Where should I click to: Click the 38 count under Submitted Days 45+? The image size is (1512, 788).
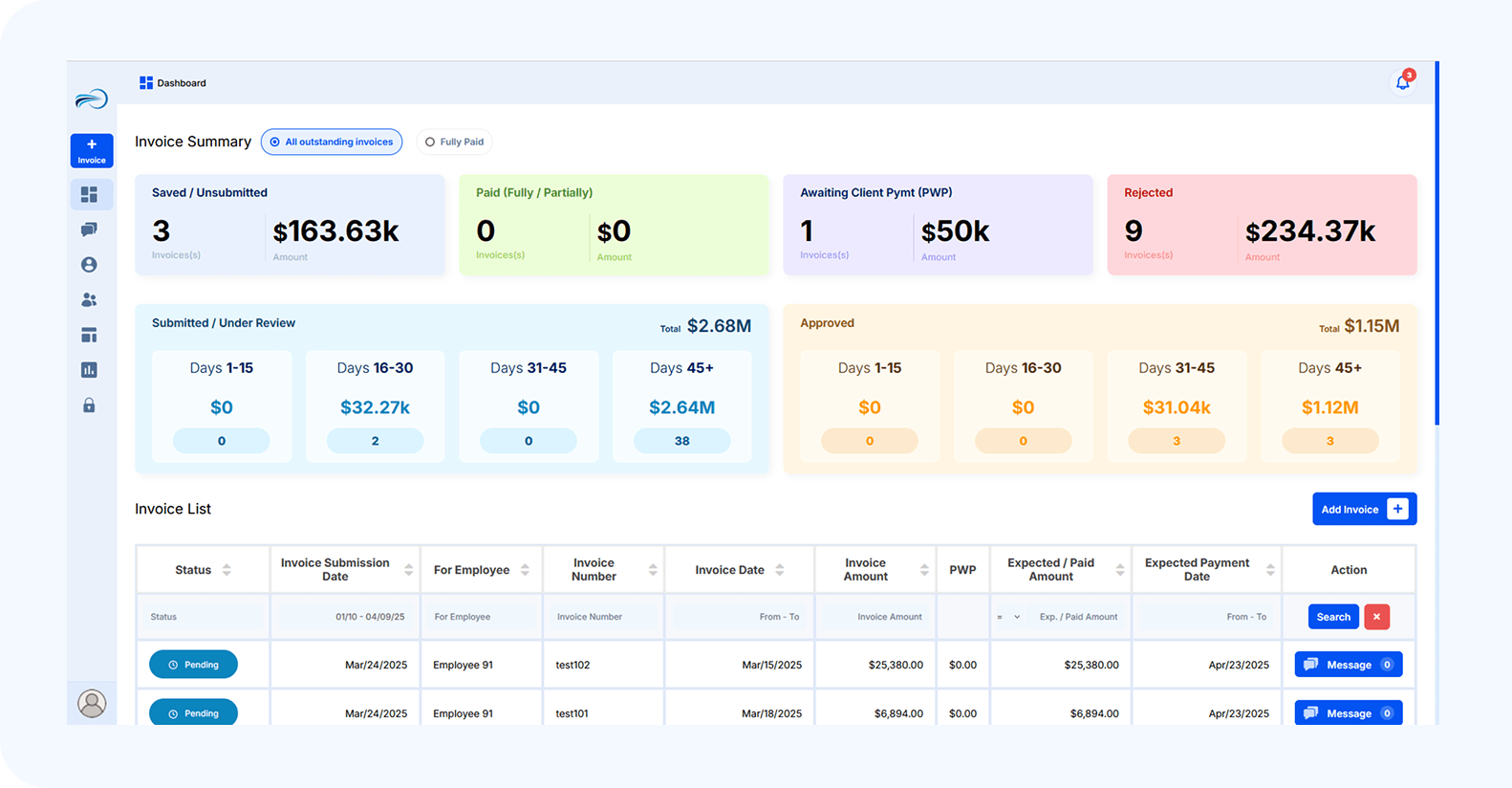[681, 441]
